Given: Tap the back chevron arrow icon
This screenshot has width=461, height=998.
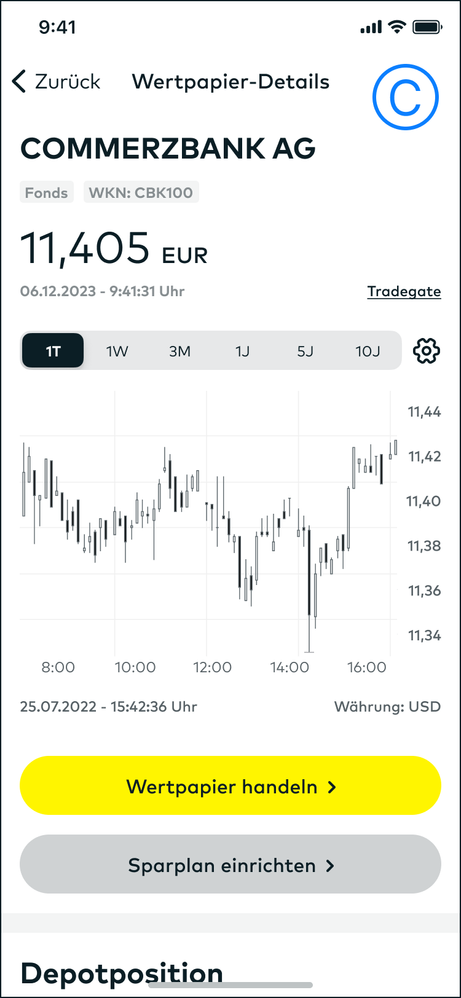Looking at the screenshot, I should [19, 82].
